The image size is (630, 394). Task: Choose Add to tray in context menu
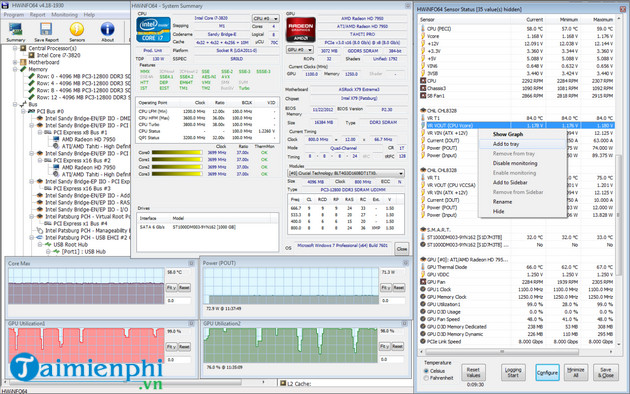click(x=506, y=144)
